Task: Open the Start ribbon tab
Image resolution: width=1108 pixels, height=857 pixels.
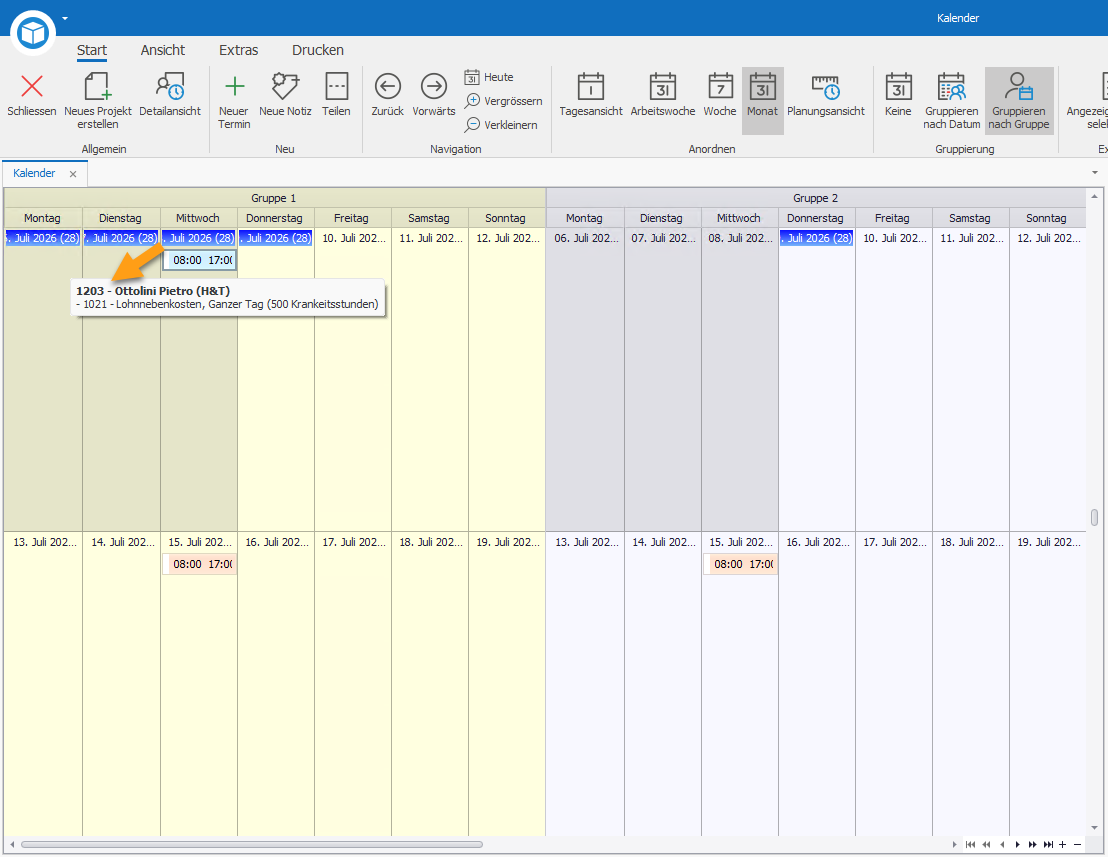Action: [x=92, y=50]
